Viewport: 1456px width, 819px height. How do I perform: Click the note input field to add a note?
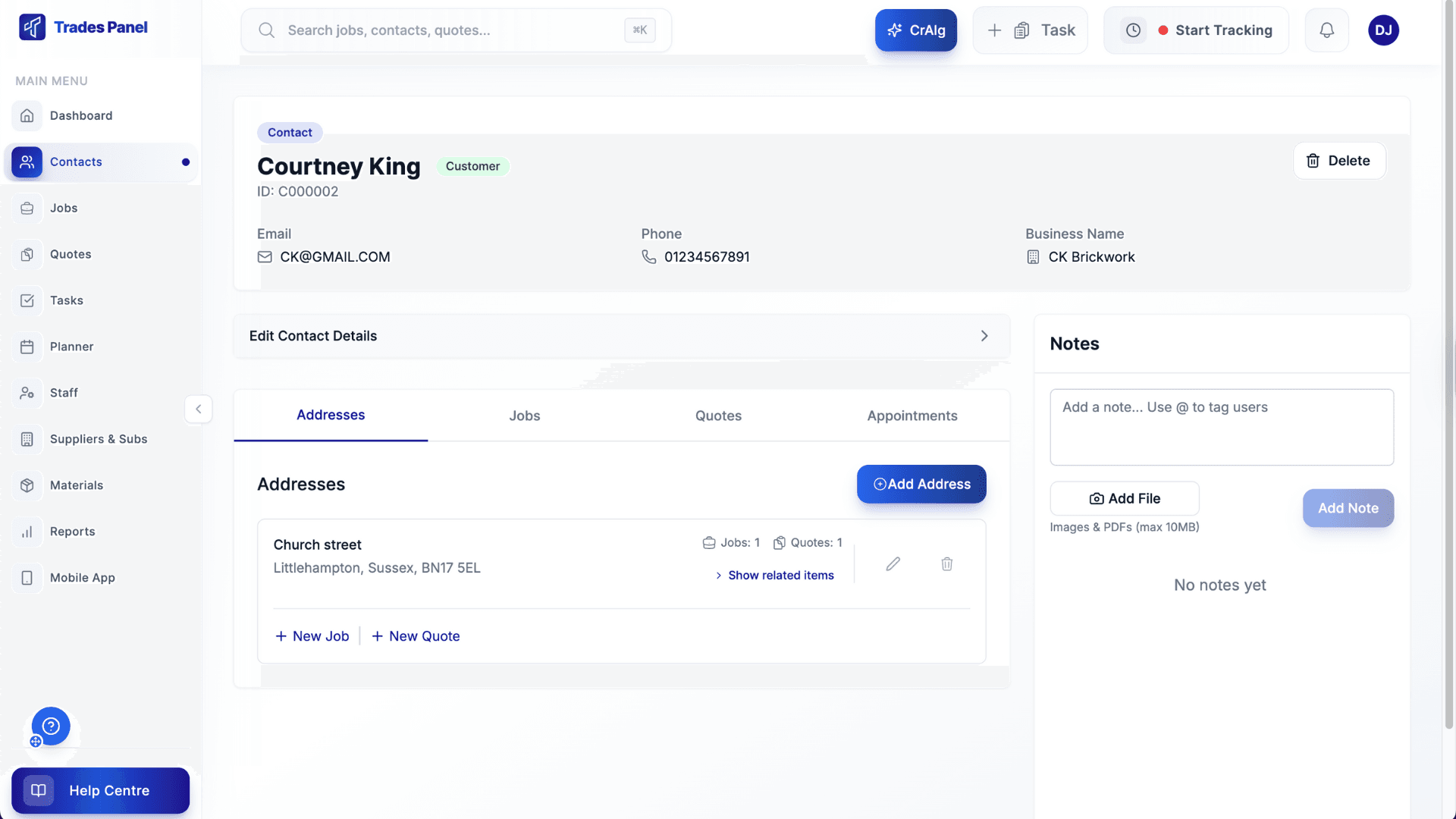coord(1221,427)
